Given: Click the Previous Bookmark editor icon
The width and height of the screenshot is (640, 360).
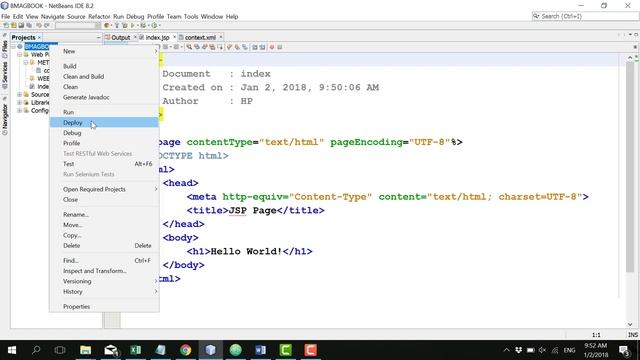Looking at the screenshot, I should [x=229, y=47].
